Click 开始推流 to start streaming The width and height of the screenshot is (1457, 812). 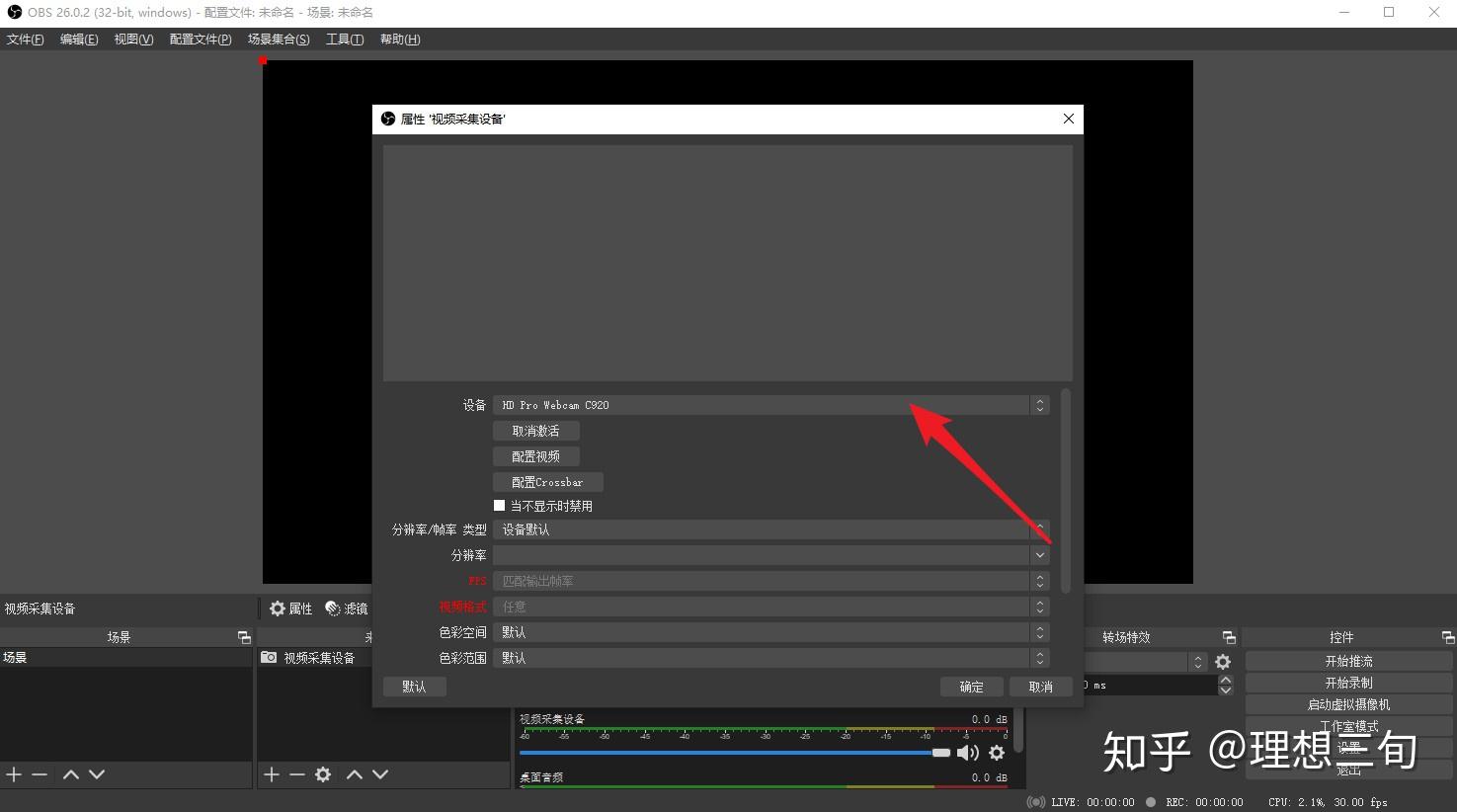click(1349, 661)
